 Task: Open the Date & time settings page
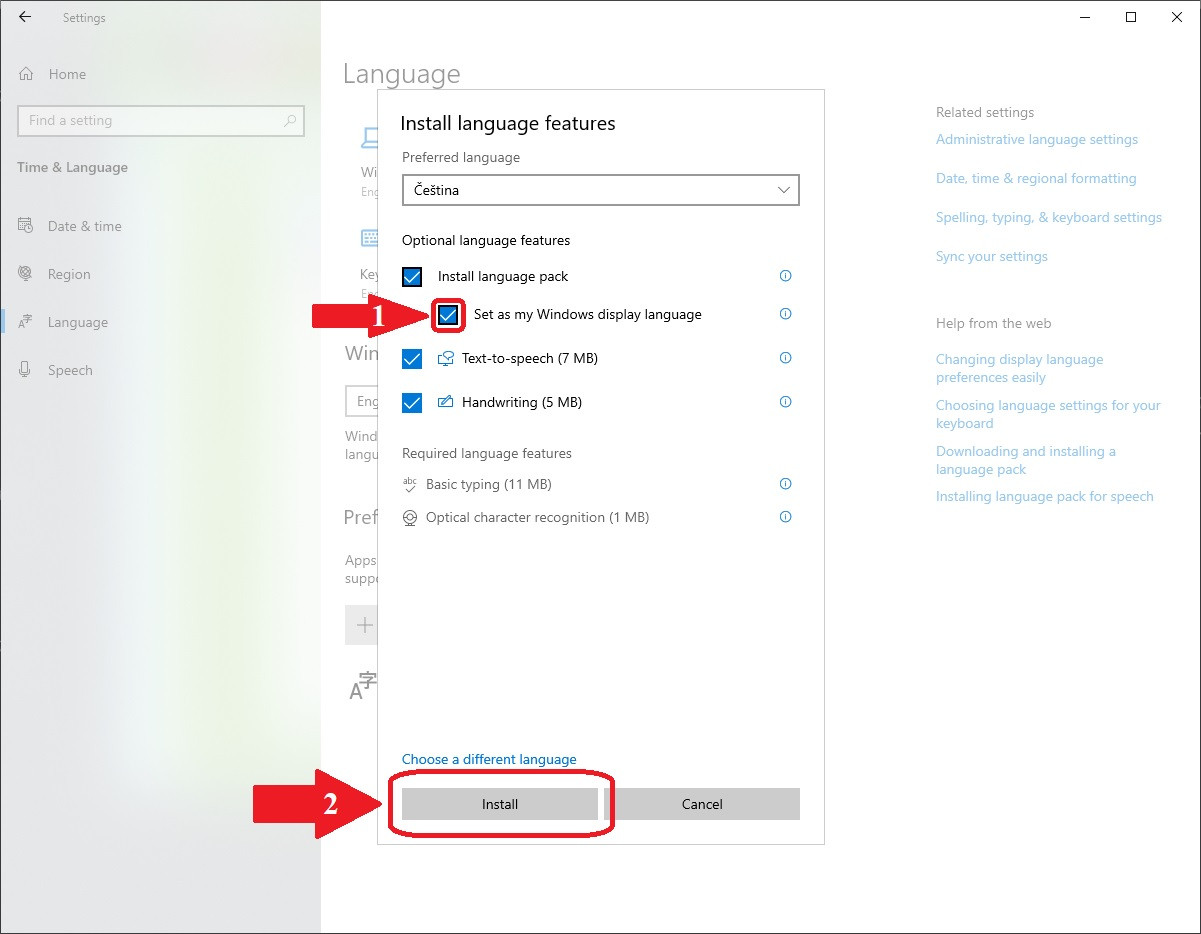point(85,226)
